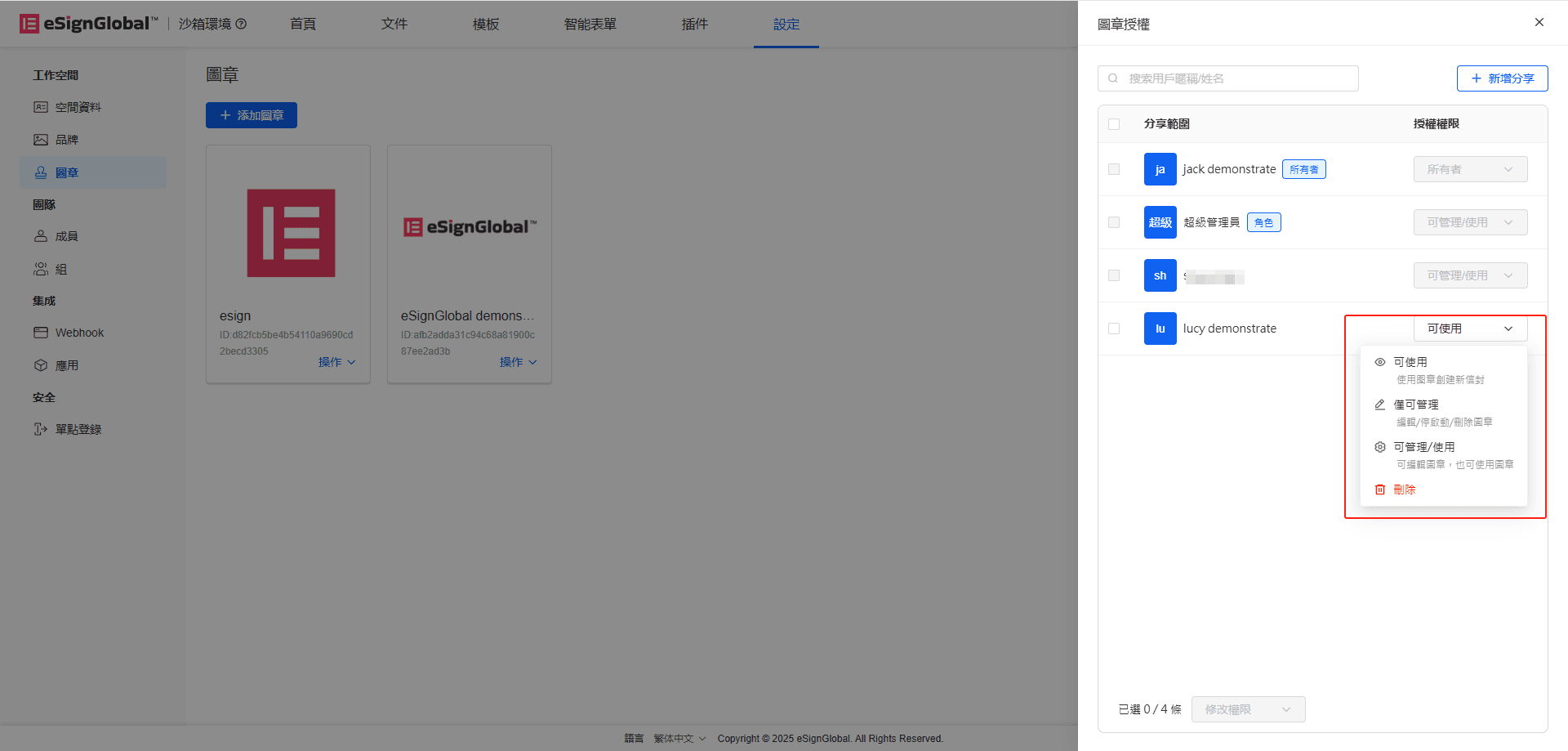Go to the 文件 tab
The image size is (1568, 751).
click(x=394, y=24)
